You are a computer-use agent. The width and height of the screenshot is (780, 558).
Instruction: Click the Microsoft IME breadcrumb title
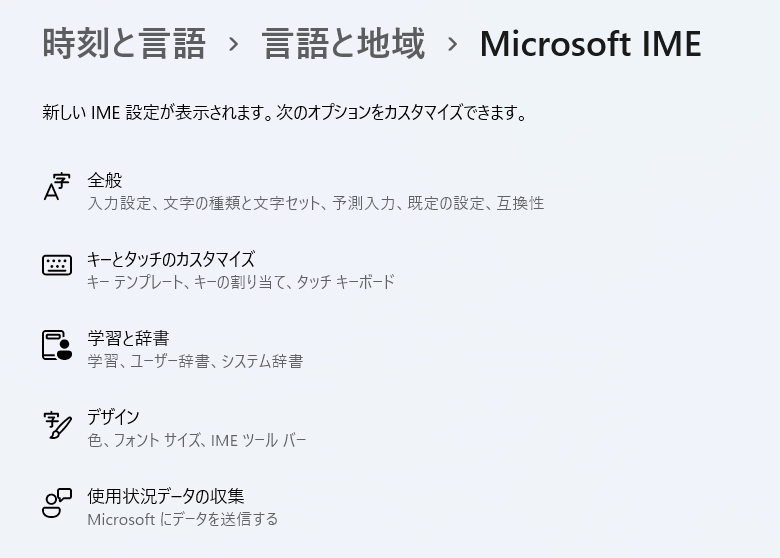tap(590, 44)
